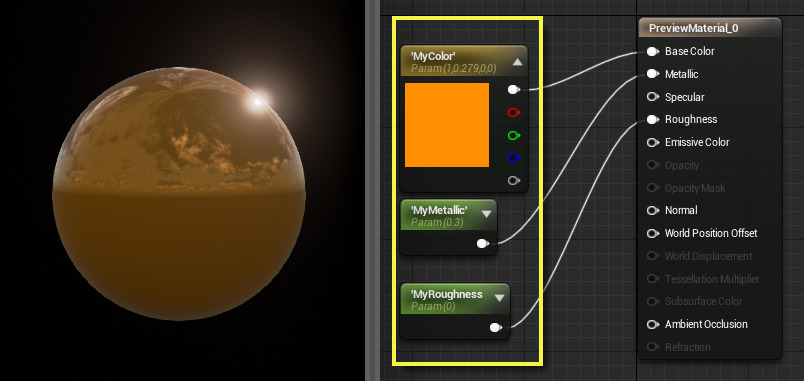Click the Base Color input pin
The width and height of the screenshot is (804, 381).
click(x=653, y=51)
